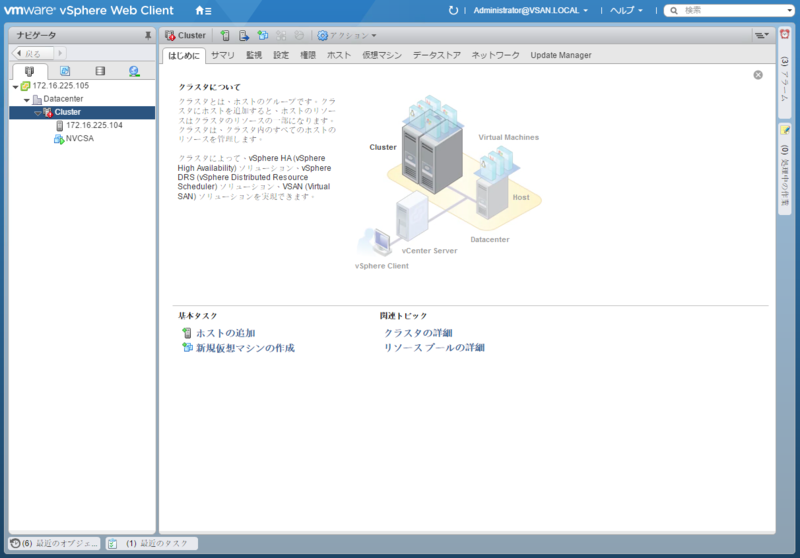Select the Storage navigator tab
The image size is (800, 558).
pos(100,71)
